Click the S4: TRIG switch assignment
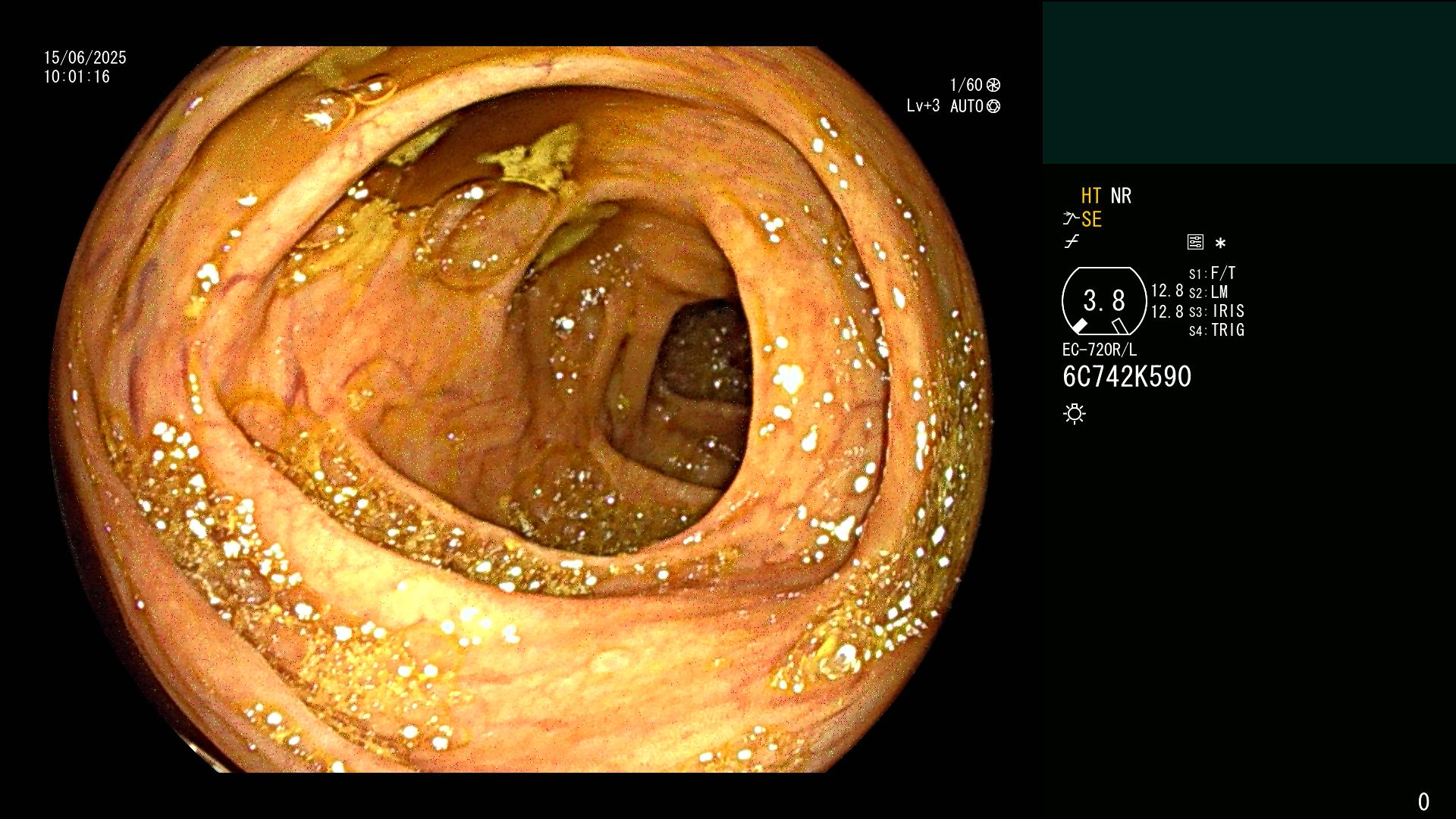This screenshot has width=1456, height=819. [1216, 330]
